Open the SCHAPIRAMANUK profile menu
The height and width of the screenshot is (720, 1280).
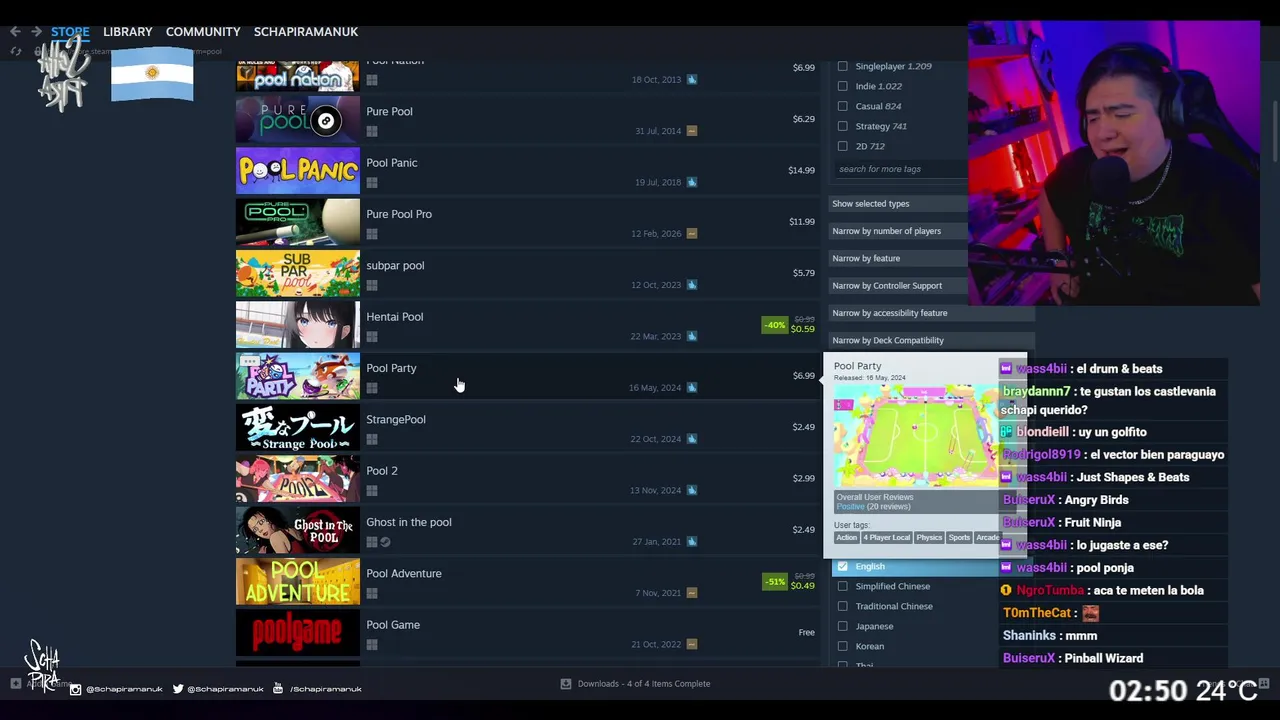coord(306,32)
